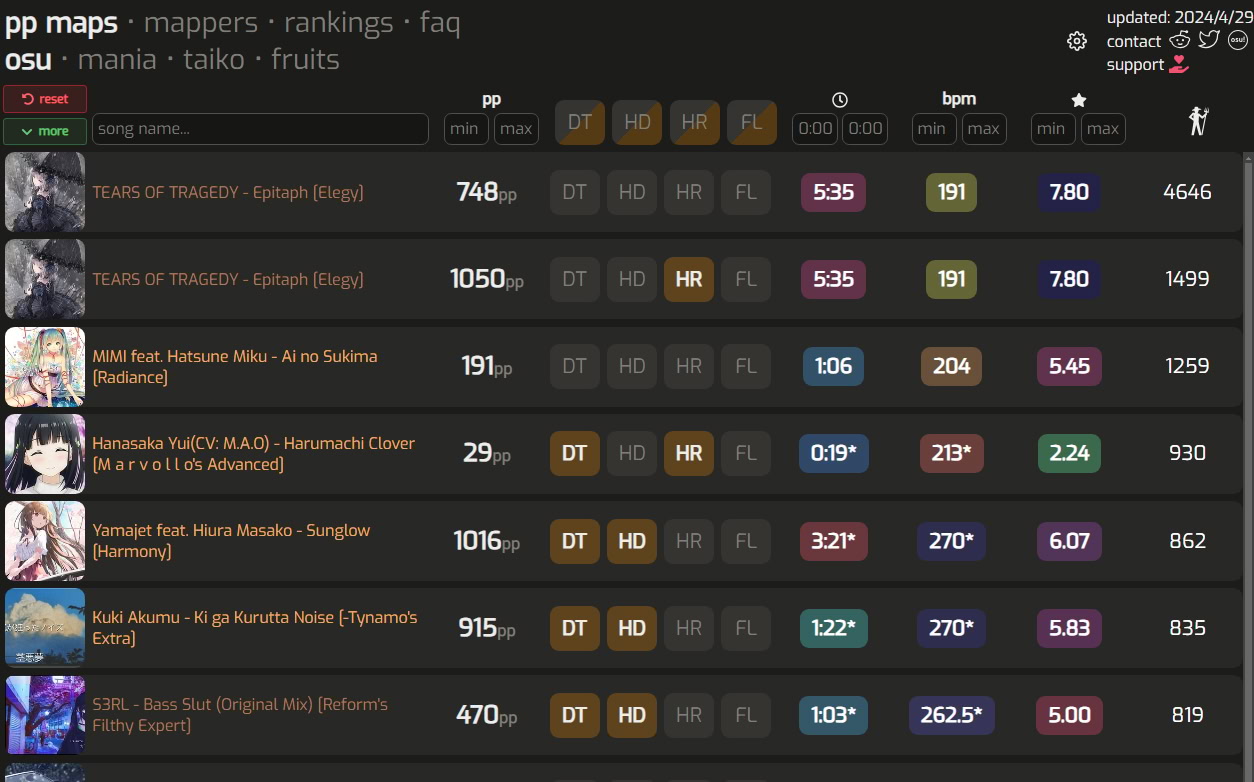Expand the green "more" filter options
The height and width of the screenshot is (782, 1254).
click(45, 131)
